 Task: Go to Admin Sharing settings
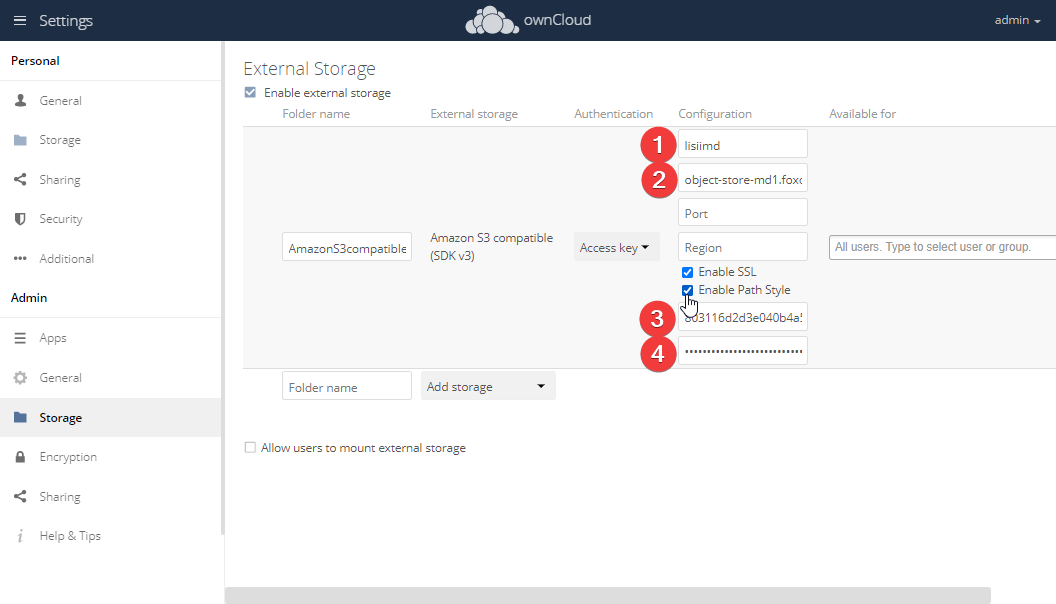coord(60,497)
